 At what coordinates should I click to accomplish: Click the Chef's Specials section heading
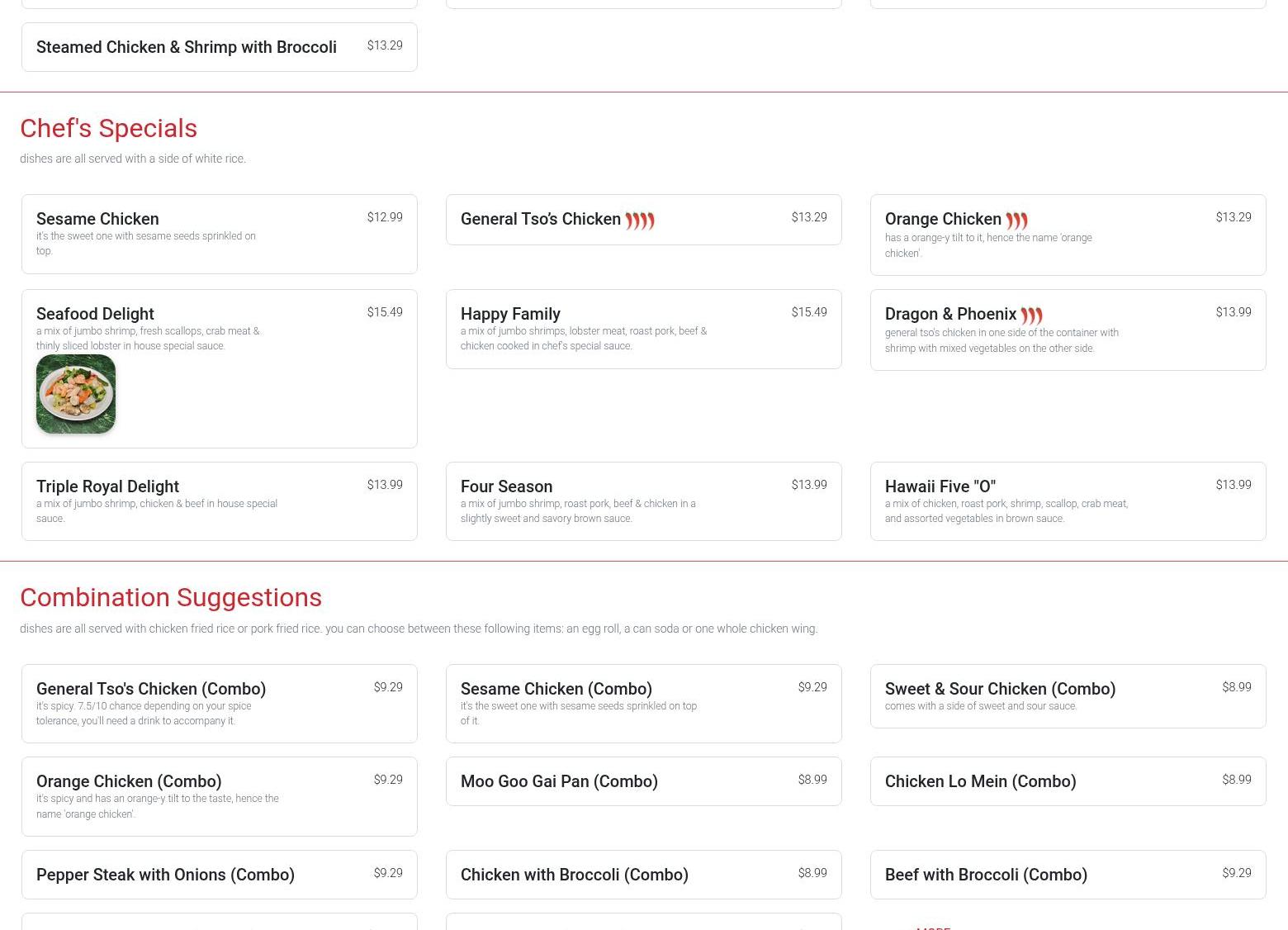[x=108, y=128]
